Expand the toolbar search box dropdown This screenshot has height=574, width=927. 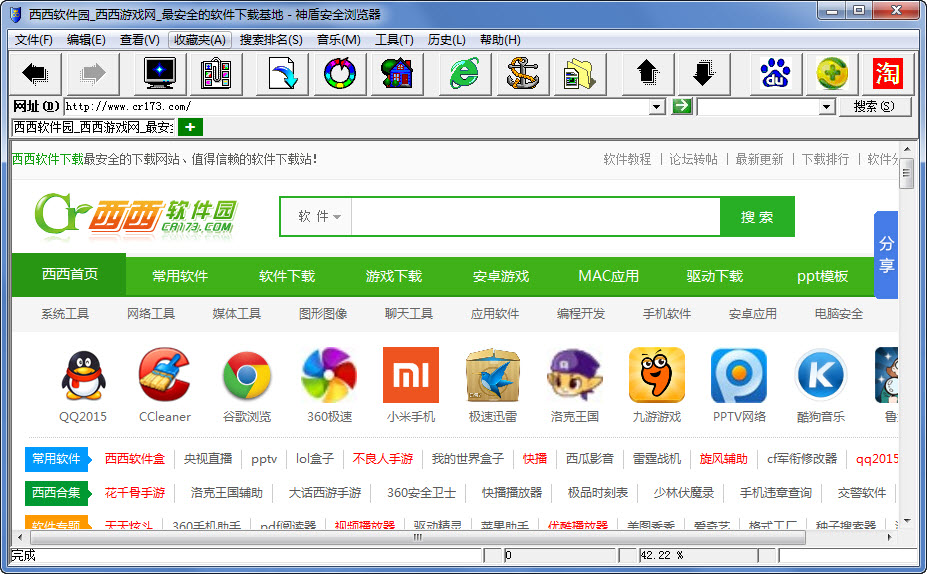pos(827,107)
